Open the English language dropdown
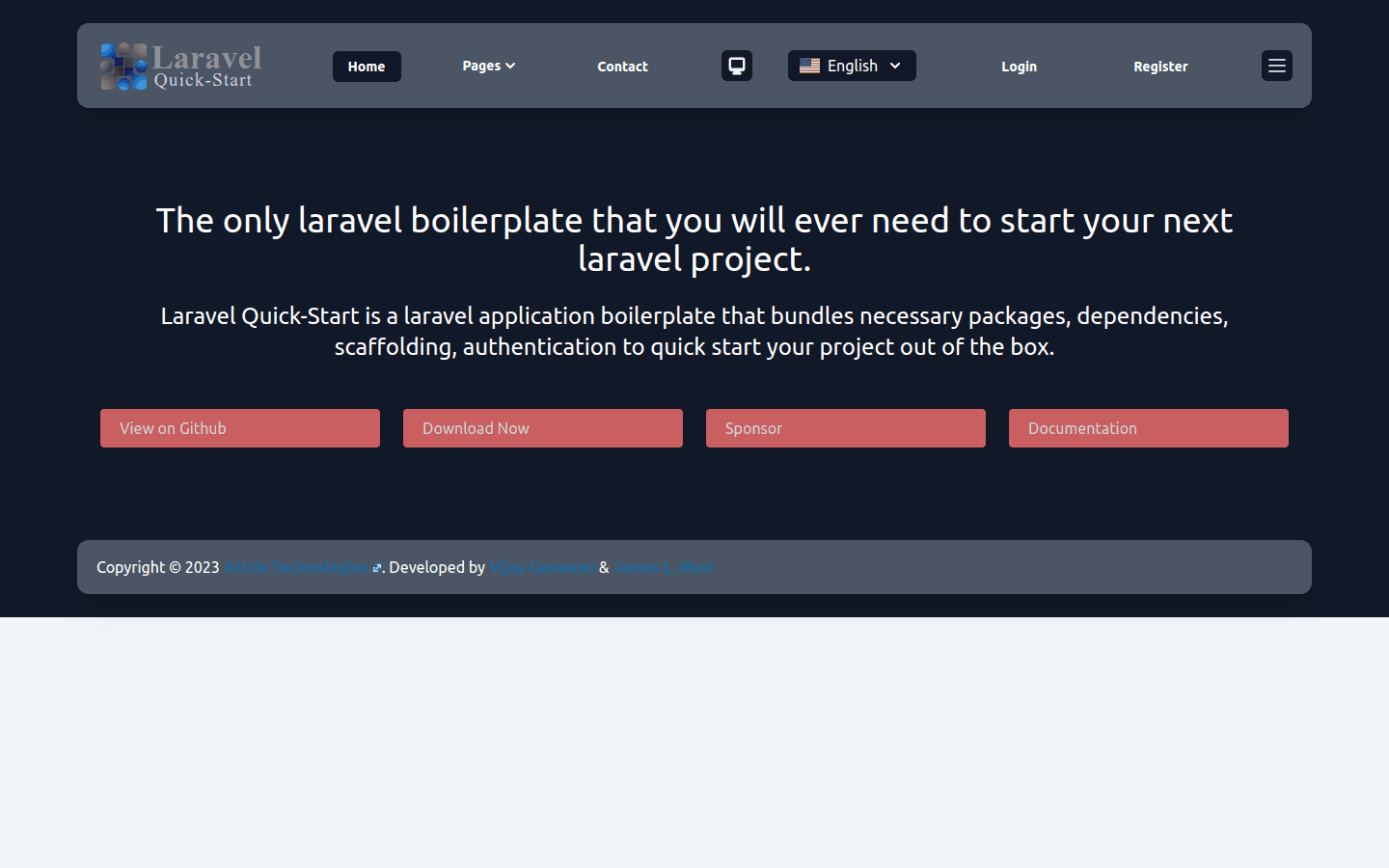 [x=852, y=66]
